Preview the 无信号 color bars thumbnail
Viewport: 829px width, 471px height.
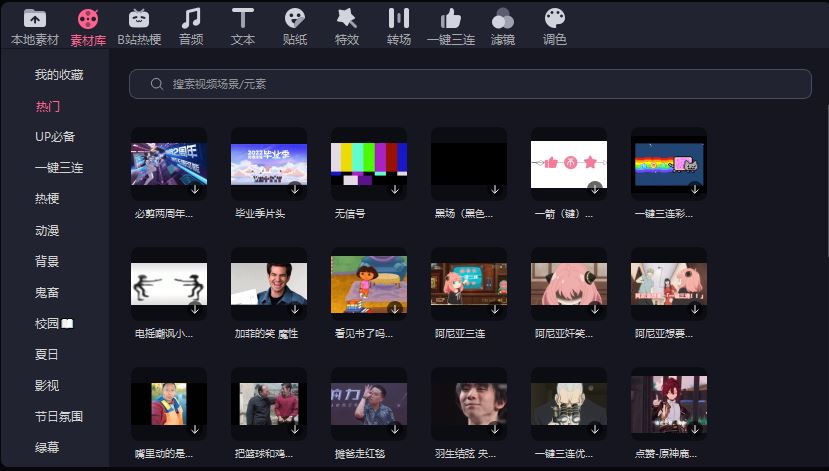coord(369,164)
